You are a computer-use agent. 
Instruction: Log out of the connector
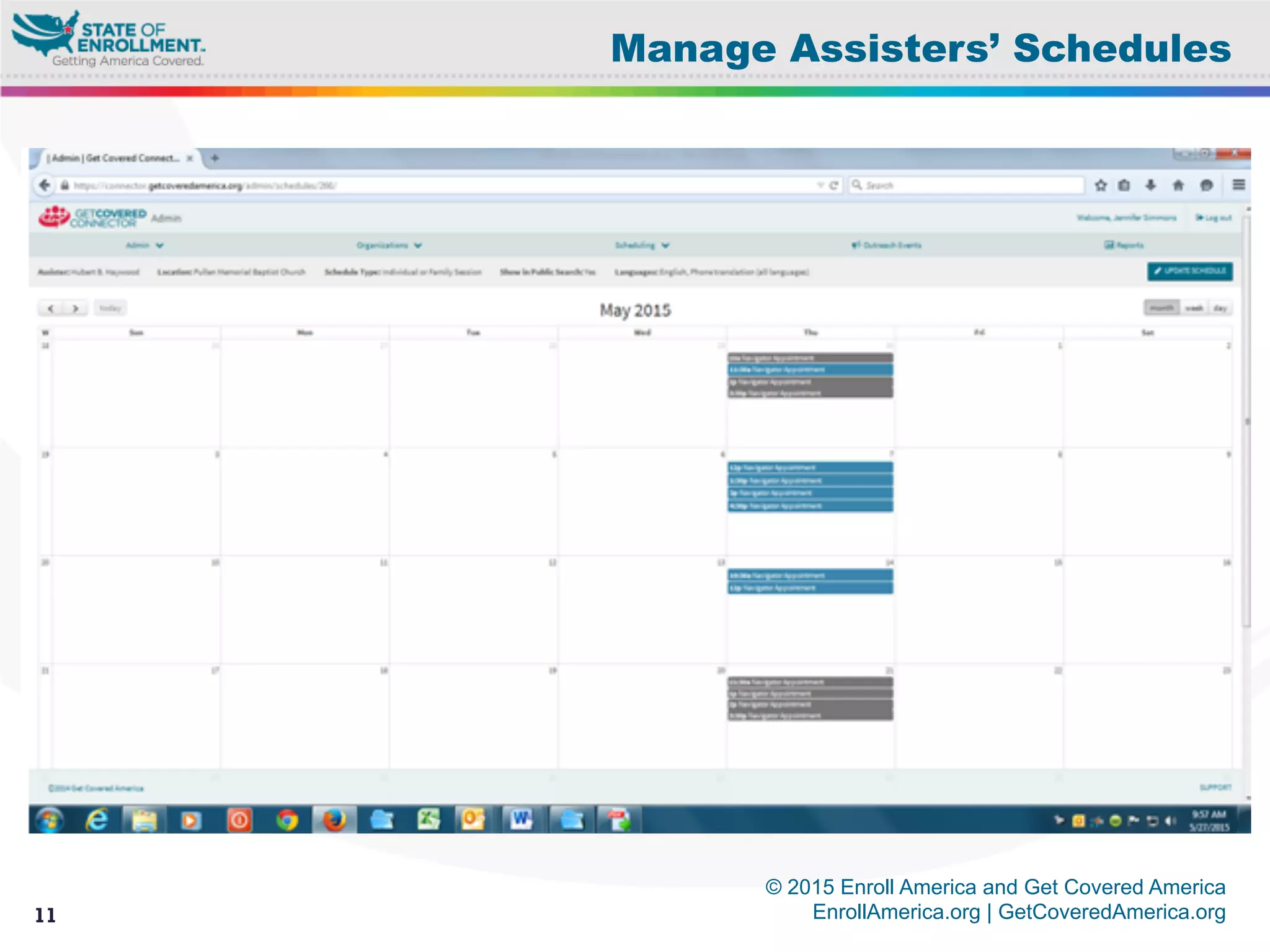pyautogui.click(x=1214, y=218)
